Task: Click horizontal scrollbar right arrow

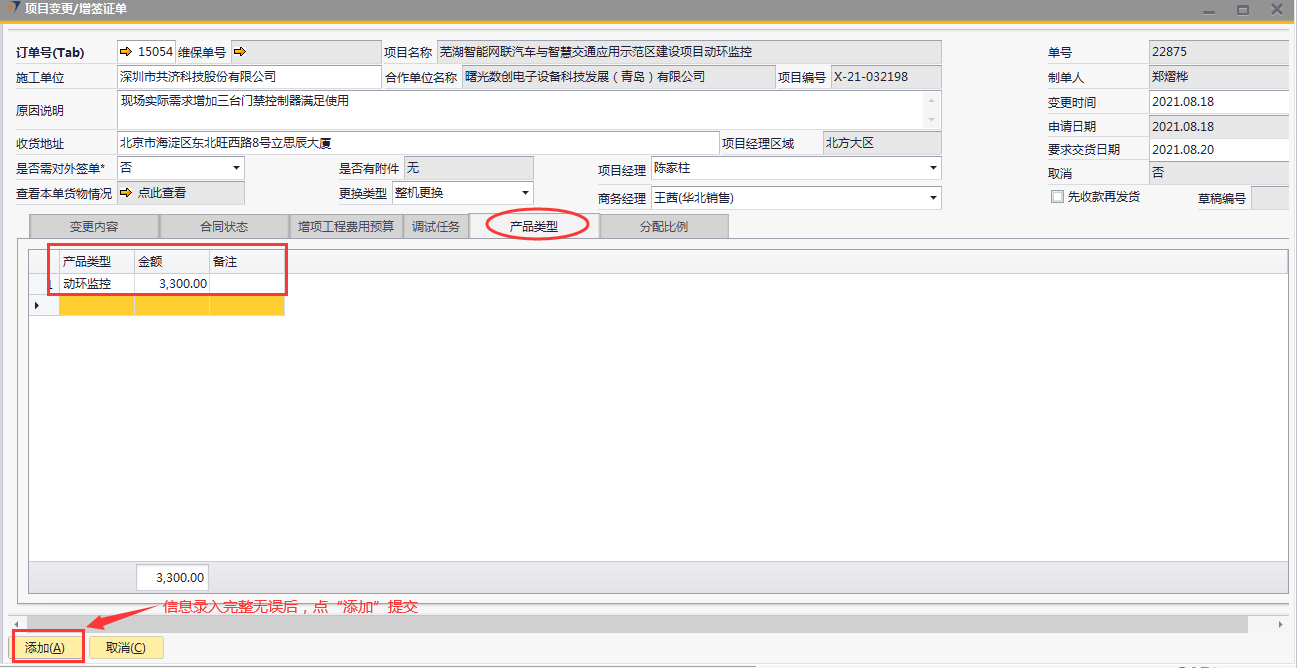Action: 1281,624
